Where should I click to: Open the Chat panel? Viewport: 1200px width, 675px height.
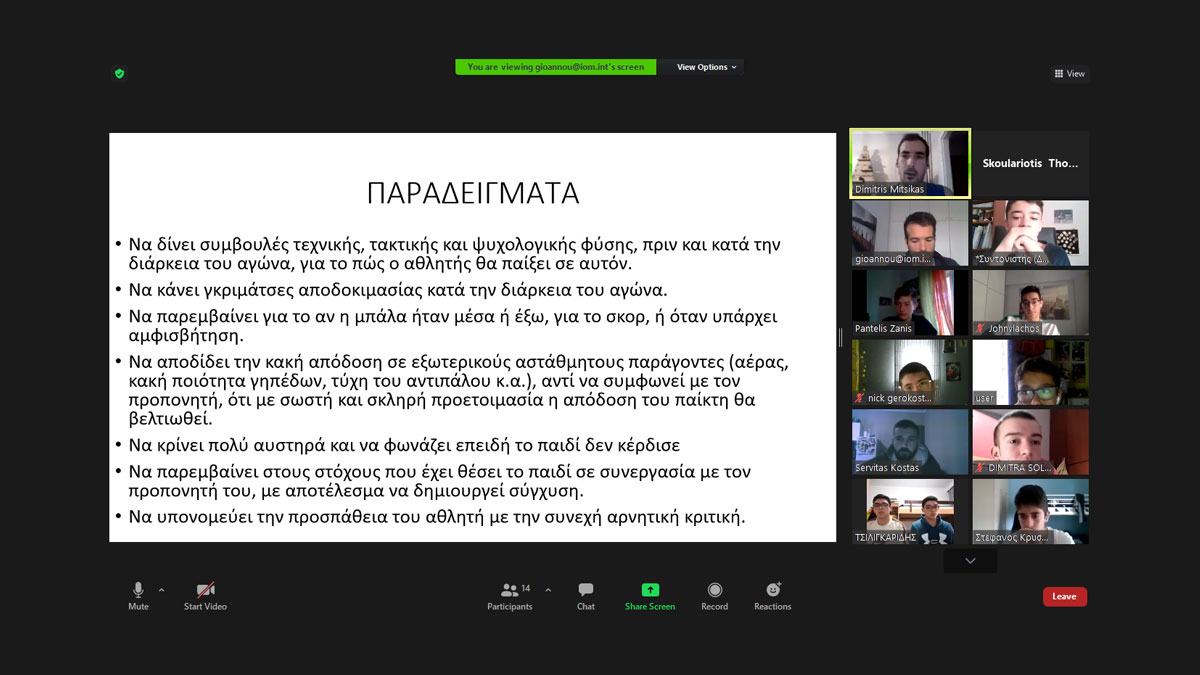pyautogui.click(x=586, y=596)
